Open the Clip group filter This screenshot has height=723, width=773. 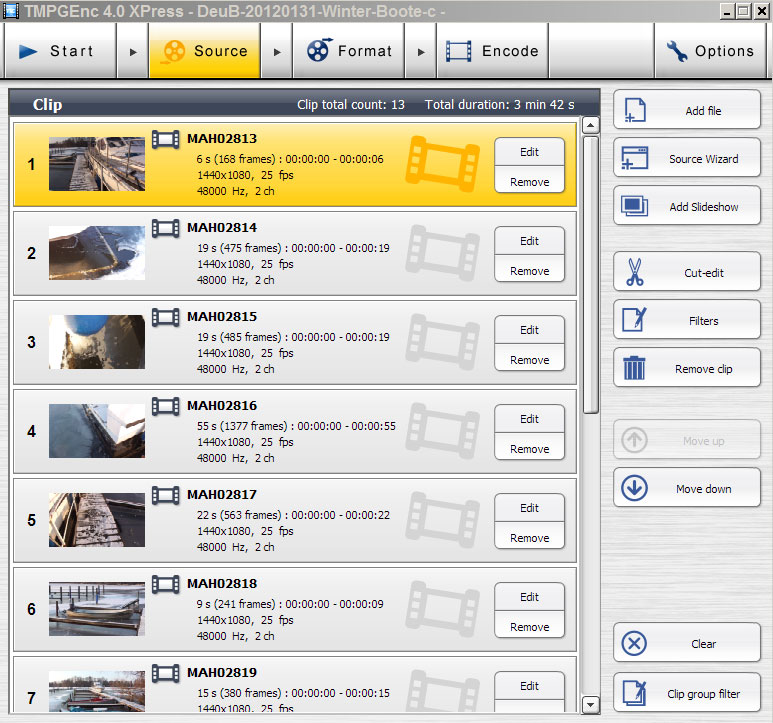686,692
